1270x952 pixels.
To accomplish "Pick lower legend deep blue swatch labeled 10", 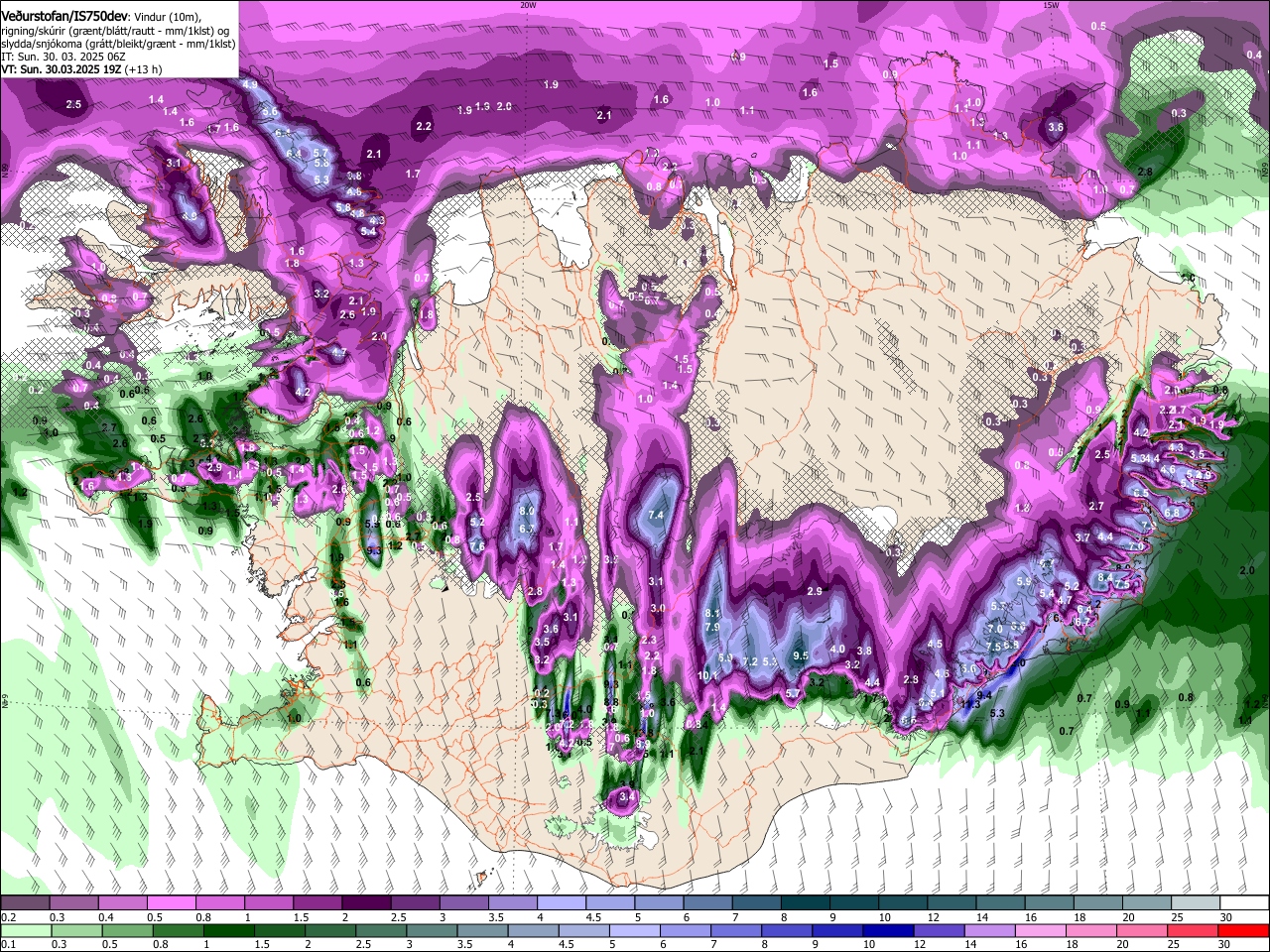I will coord(888,930).
